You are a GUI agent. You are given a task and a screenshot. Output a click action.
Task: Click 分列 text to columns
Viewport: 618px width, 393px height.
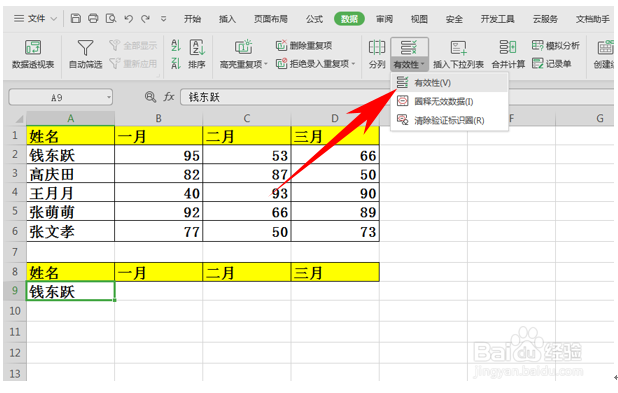[377, 54]
